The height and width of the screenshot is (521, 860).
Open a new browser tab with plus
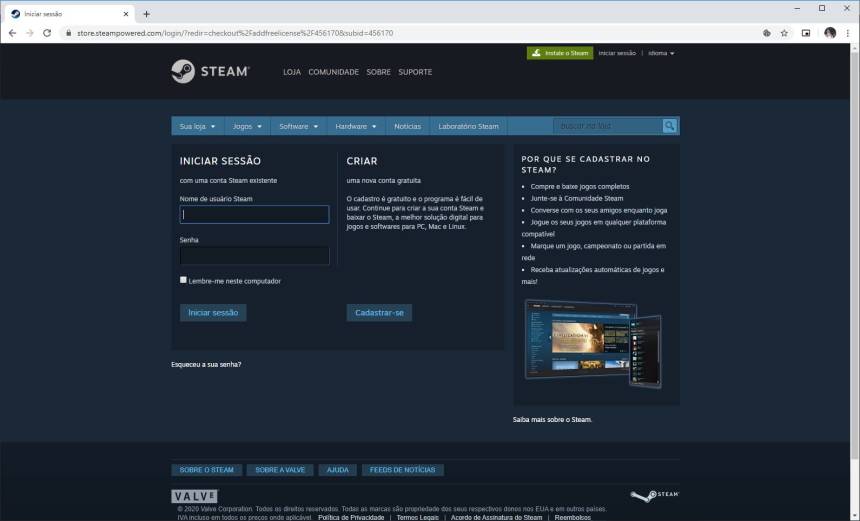click(x=146, y=14)
